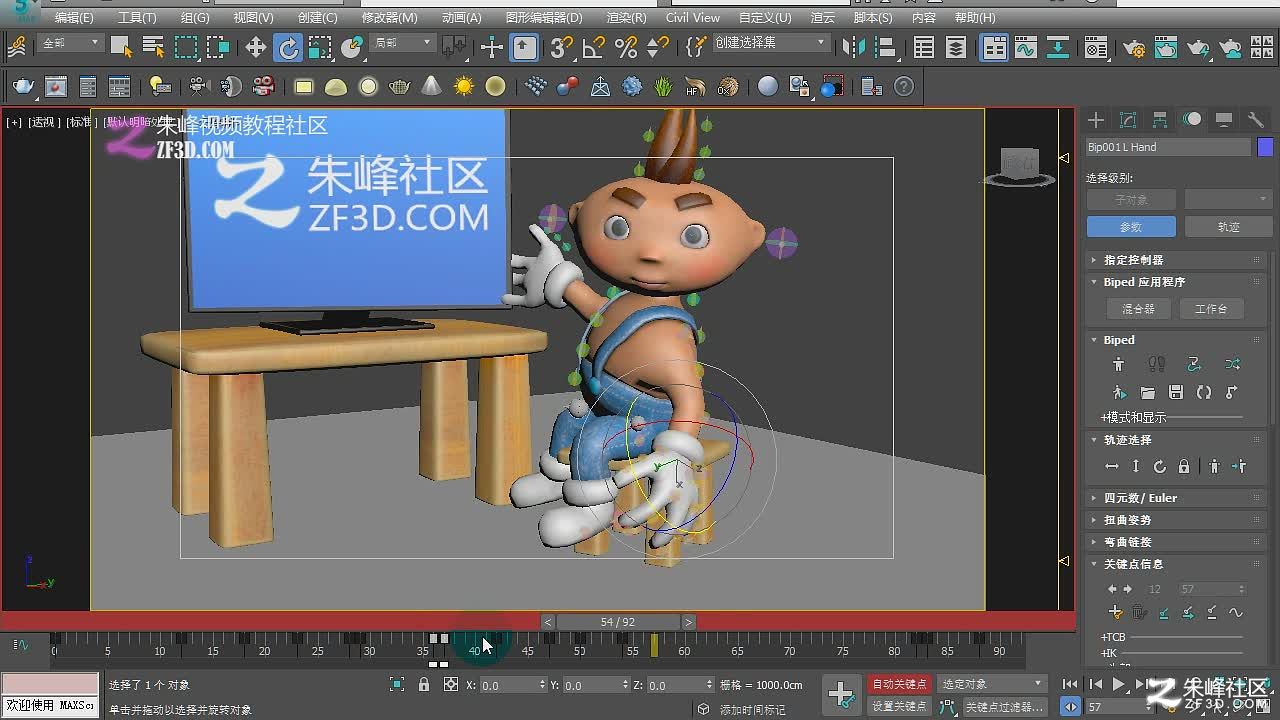Click the 参数 button
Viewport: 1280px width, 720px height.
1130,227
